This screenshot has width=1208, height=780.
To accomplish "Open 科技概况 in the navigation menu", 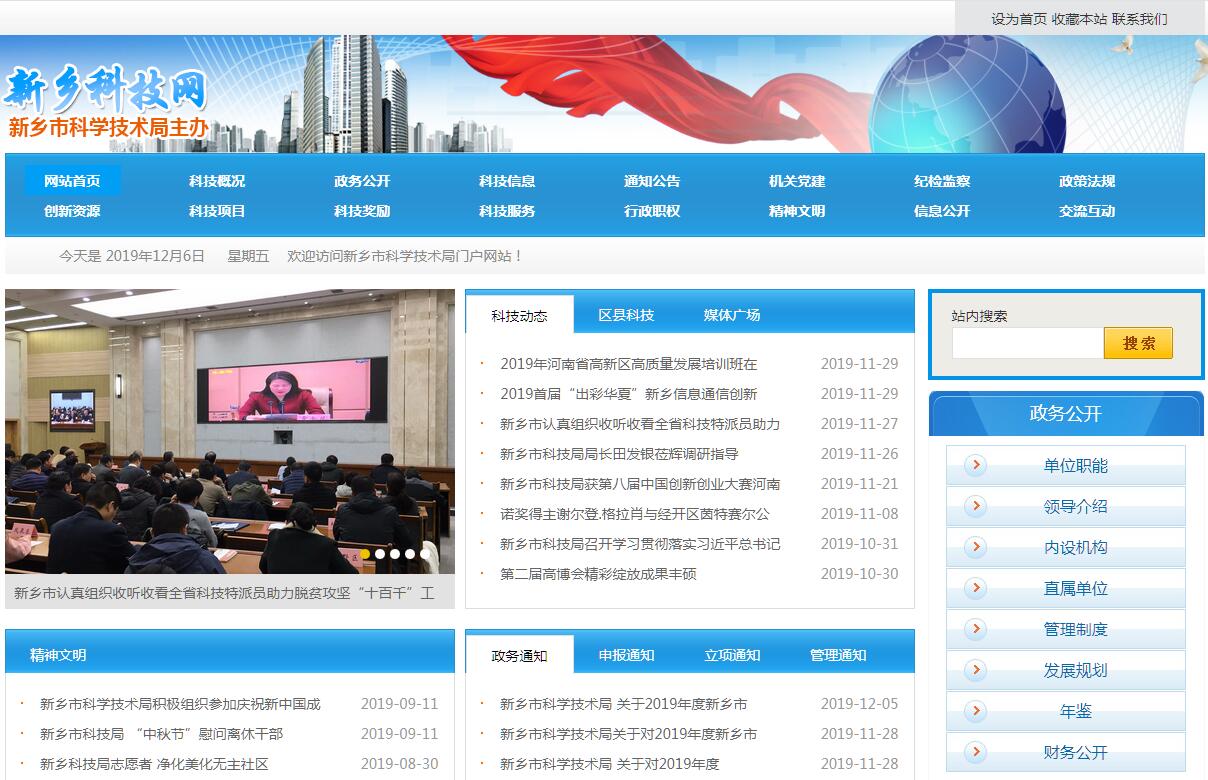I will 217,181.
